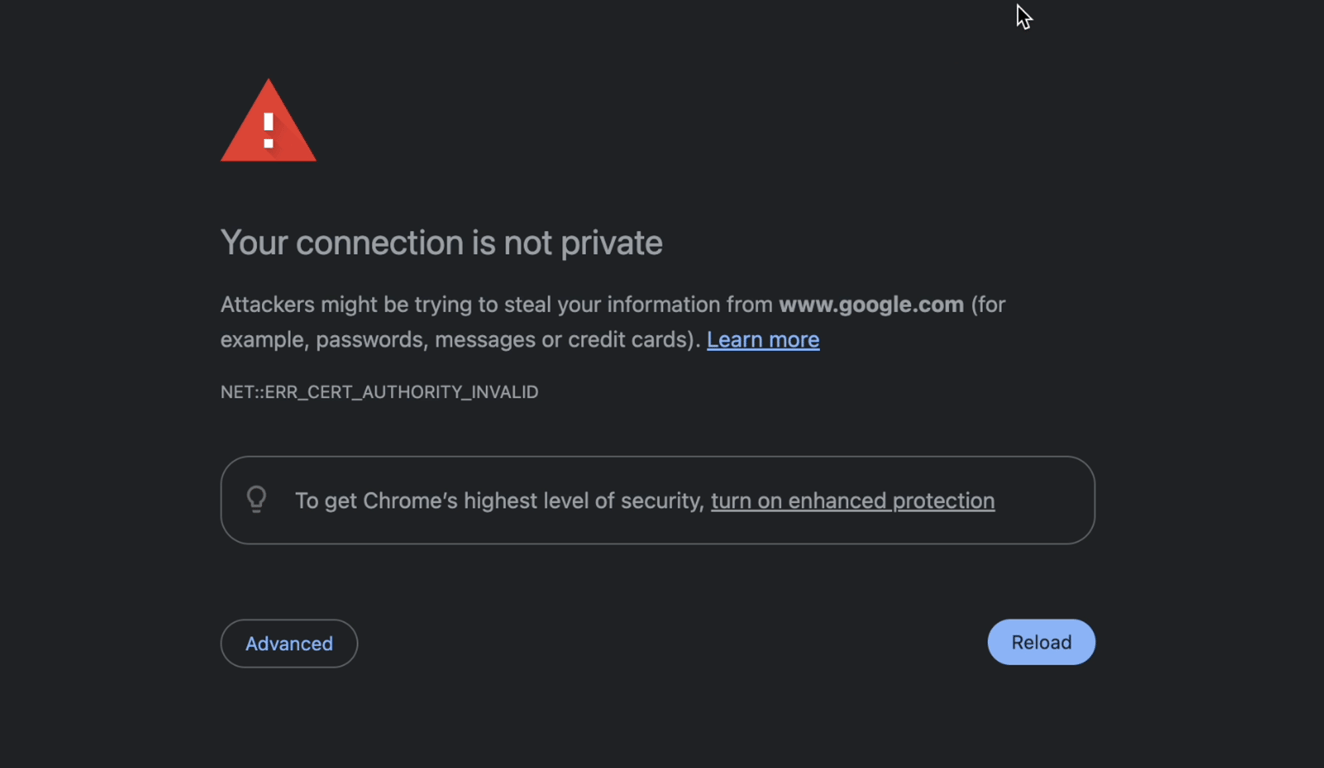Click the NET::ERR_CERT_AUTHORITY_INVALID error code
This screenshot has height=768, width=1324.
(x=379, y=392)
